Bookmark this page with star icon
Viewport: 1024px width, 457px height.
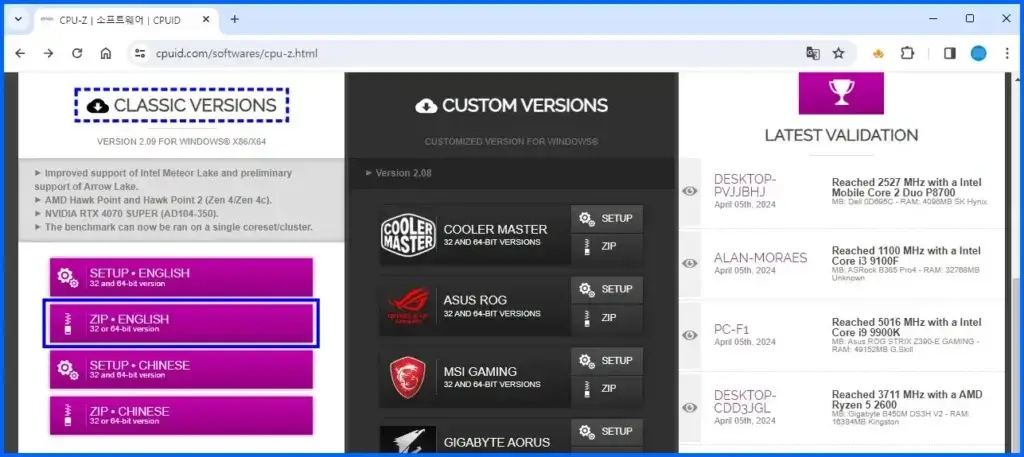pos(839,54)
